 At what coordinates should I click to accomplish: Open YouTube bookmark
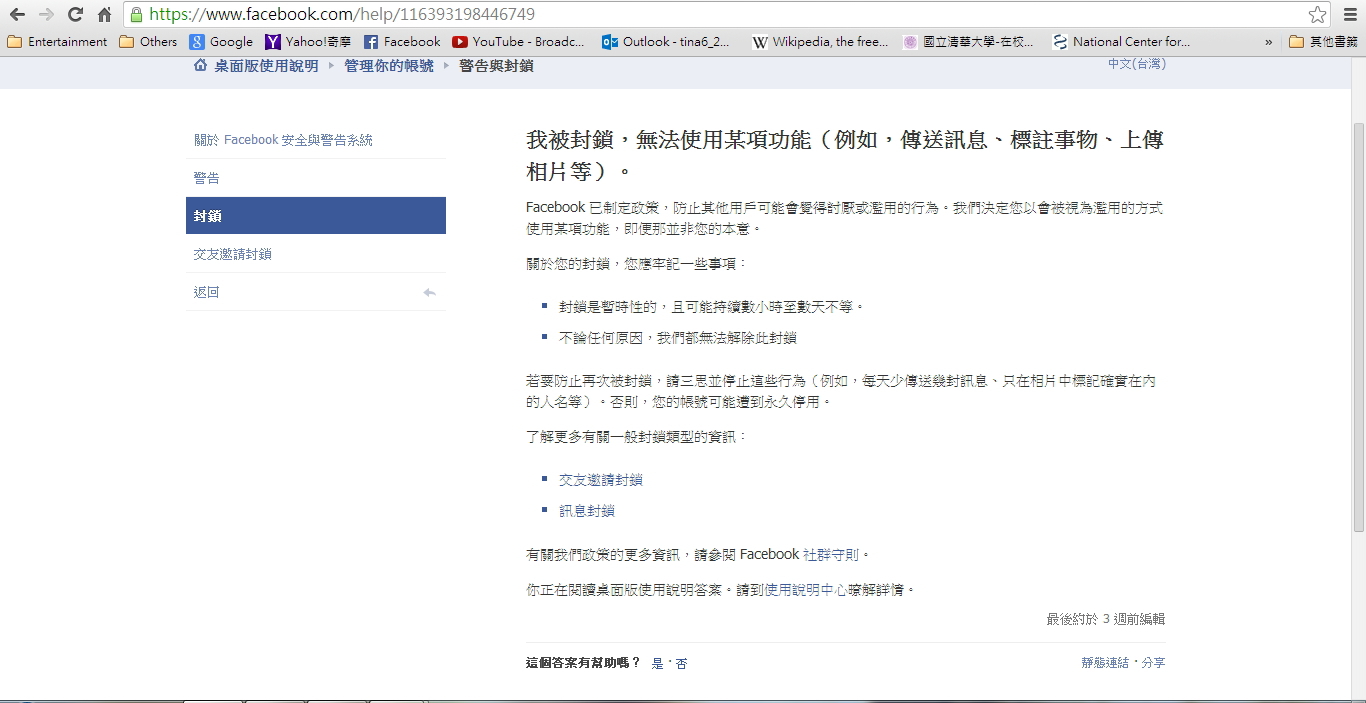click(x=518, y=42)
